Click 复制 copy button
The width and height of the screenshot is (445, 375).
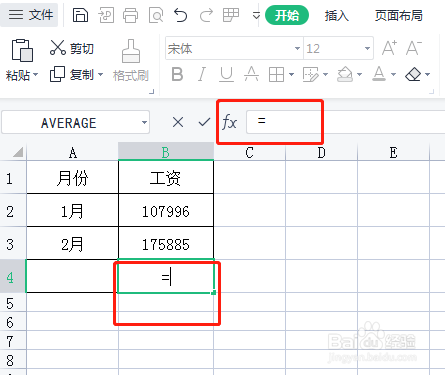click(x=71, y=74)
